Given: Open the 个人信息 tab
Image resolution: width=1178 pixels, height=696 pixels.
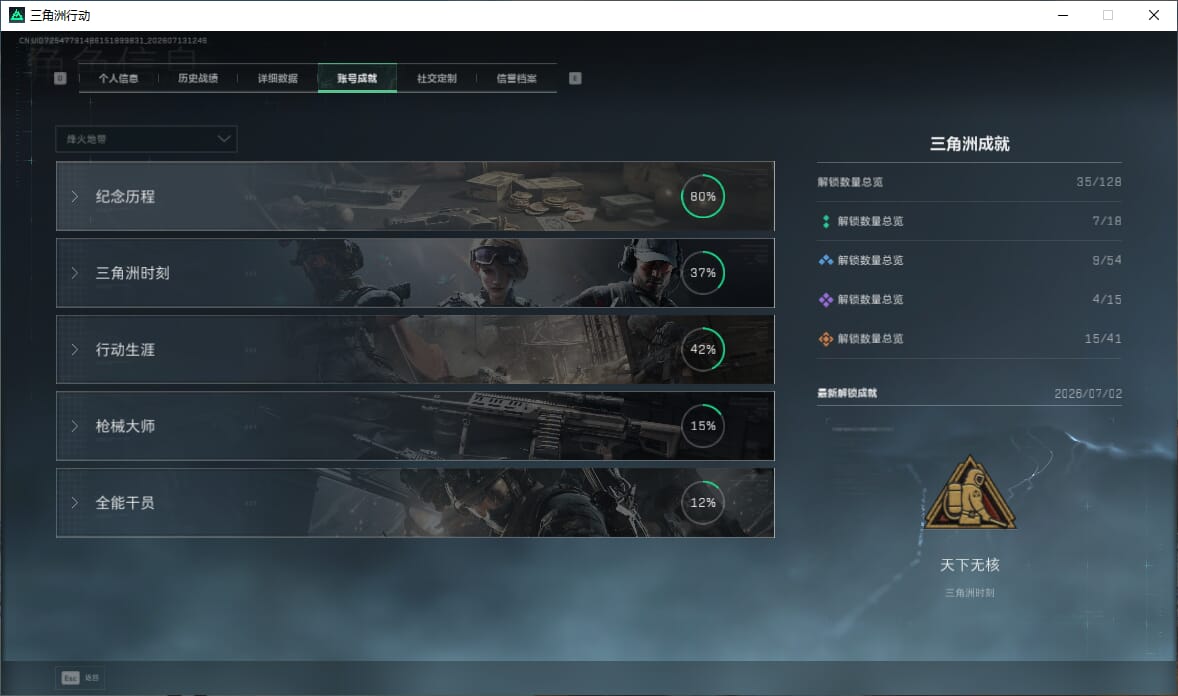Looking at the screenshot, I should tap(119, 78).
